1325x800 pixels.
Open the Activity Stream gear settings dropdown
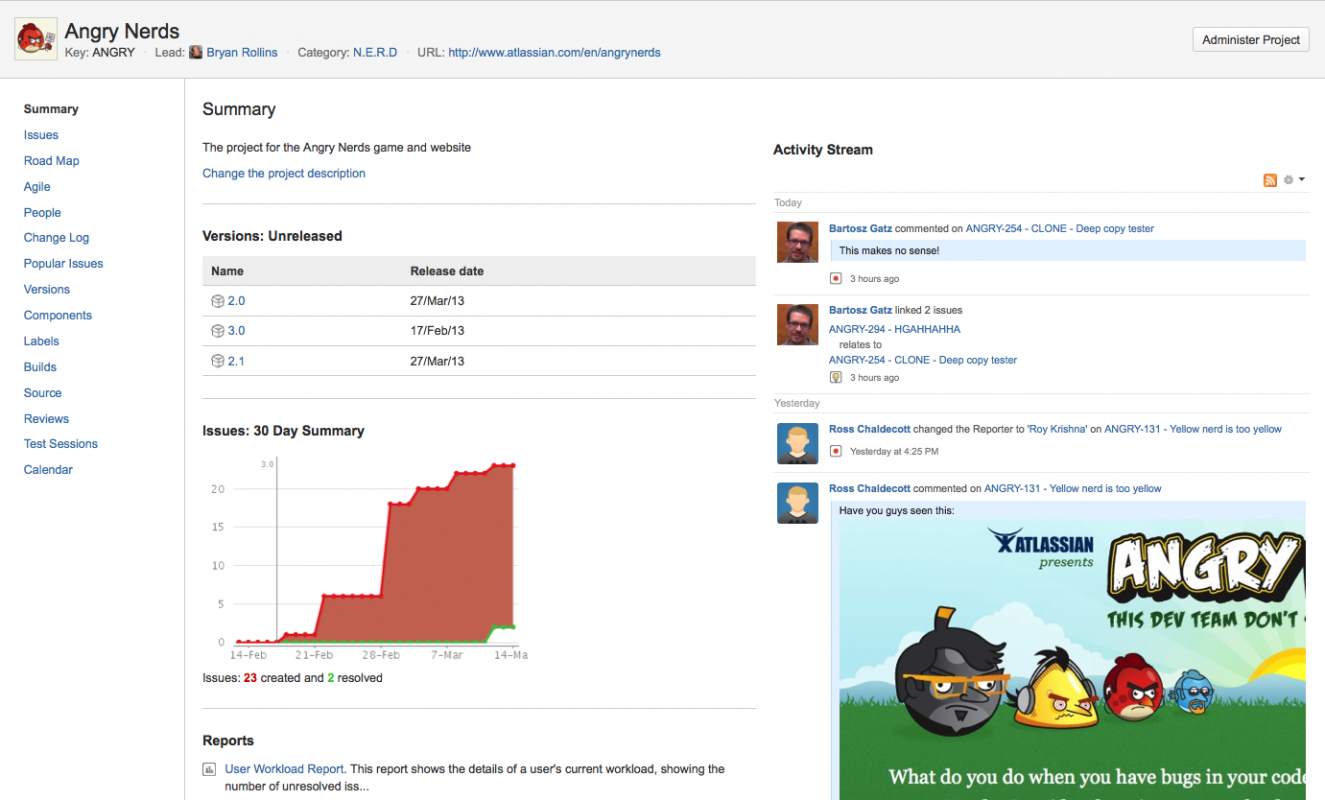[1293, 180]
